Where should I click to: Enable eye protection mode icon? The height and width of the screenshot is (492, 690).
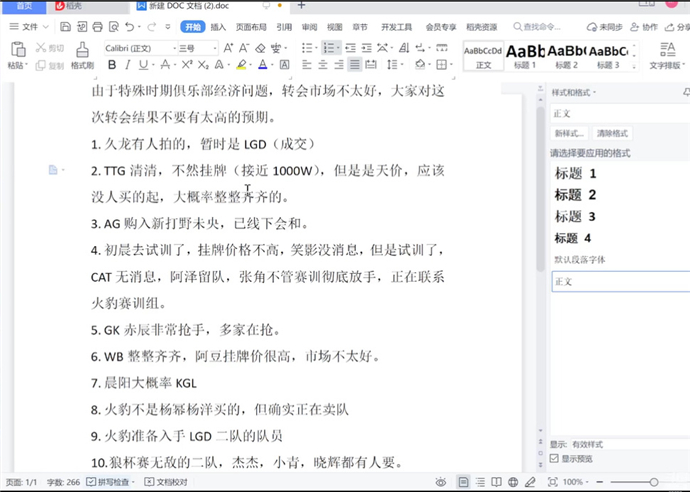(440, 482)
